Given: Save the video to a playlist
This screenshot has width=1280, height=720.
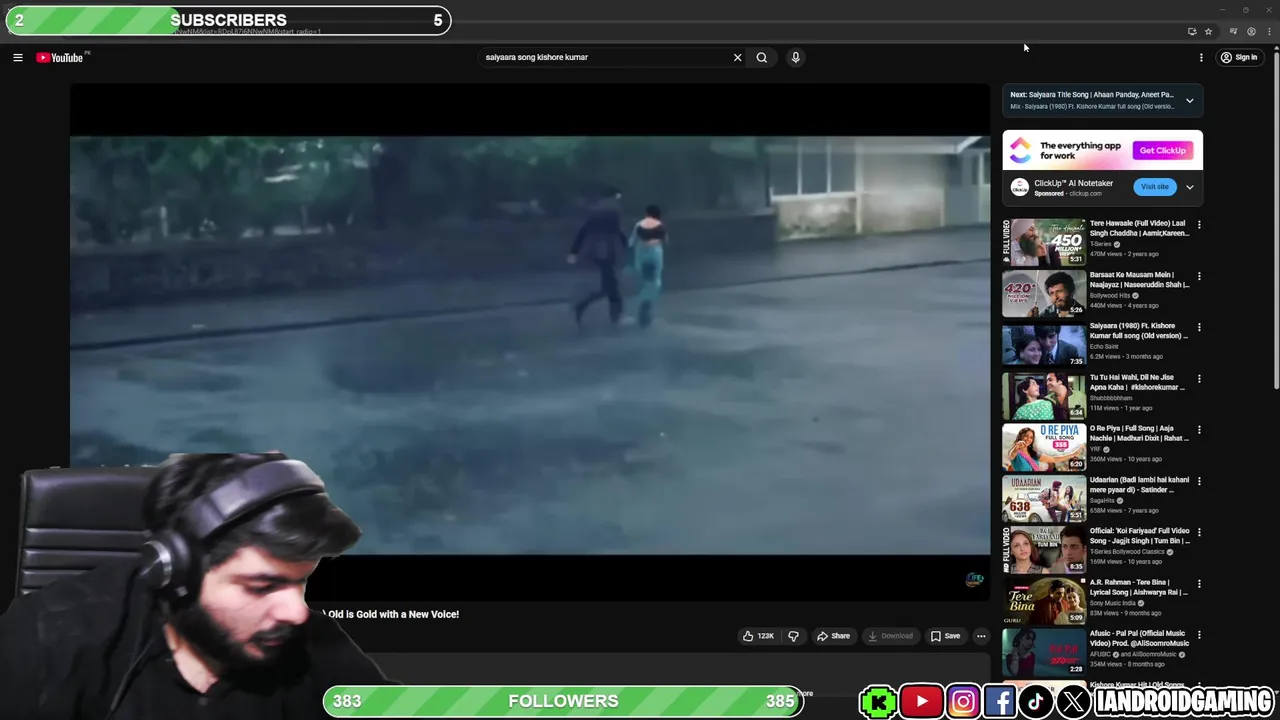Looking at the screenshot, I should tap(945, 636).
